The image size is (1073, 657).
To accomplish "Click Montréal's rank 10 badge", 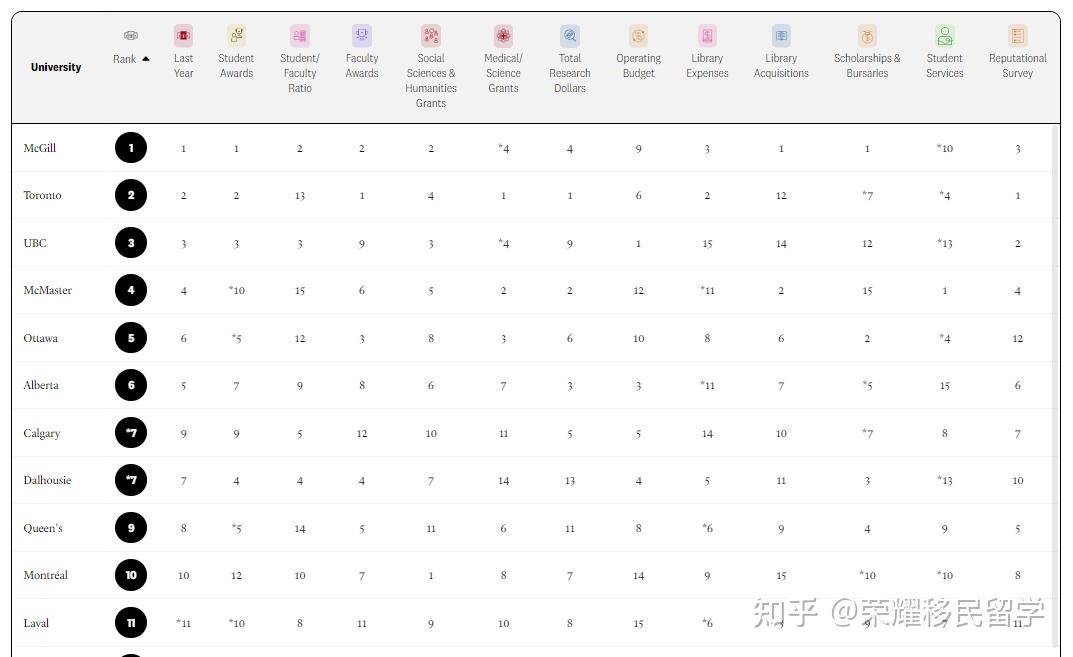I will point(131,576).
